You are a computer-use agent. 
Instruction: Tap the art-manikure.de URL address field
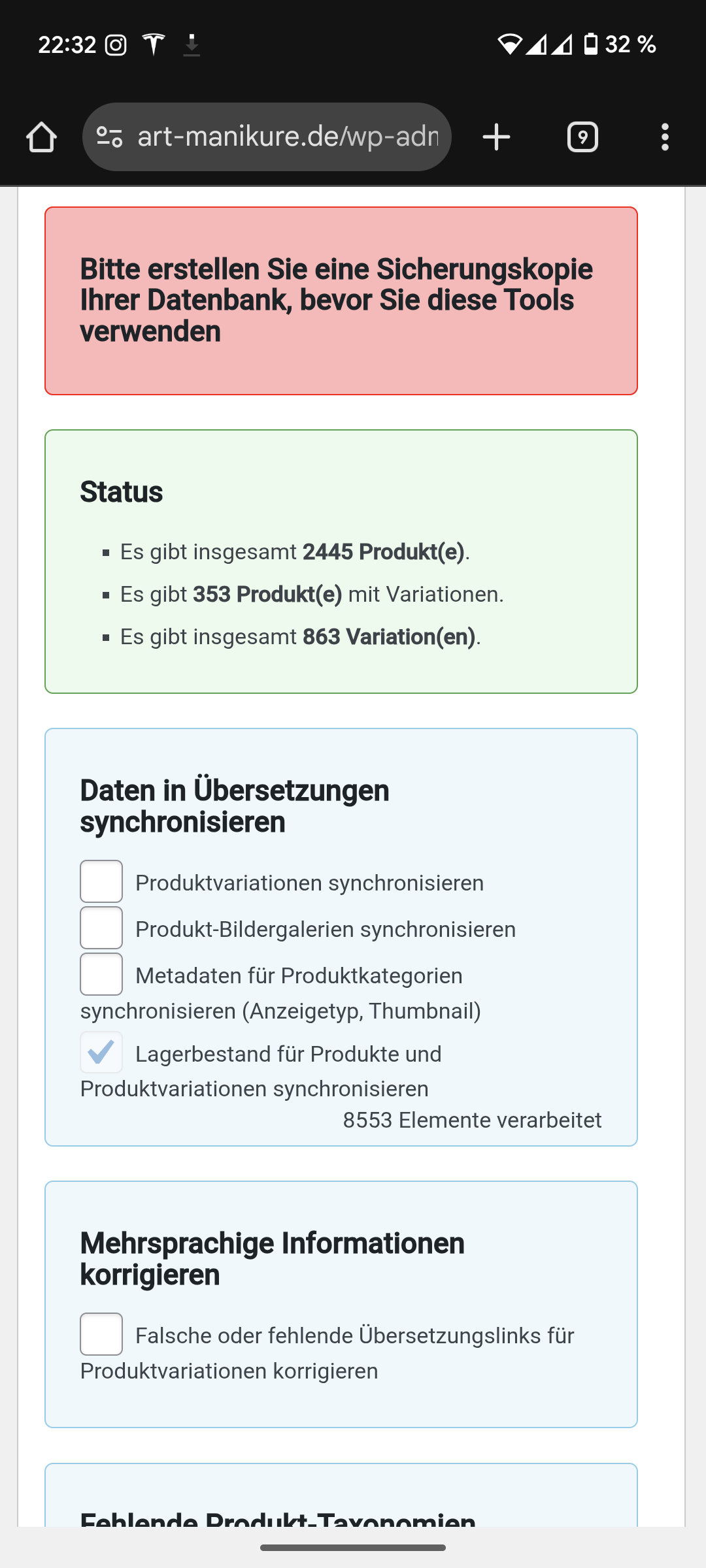coord(288,137)
